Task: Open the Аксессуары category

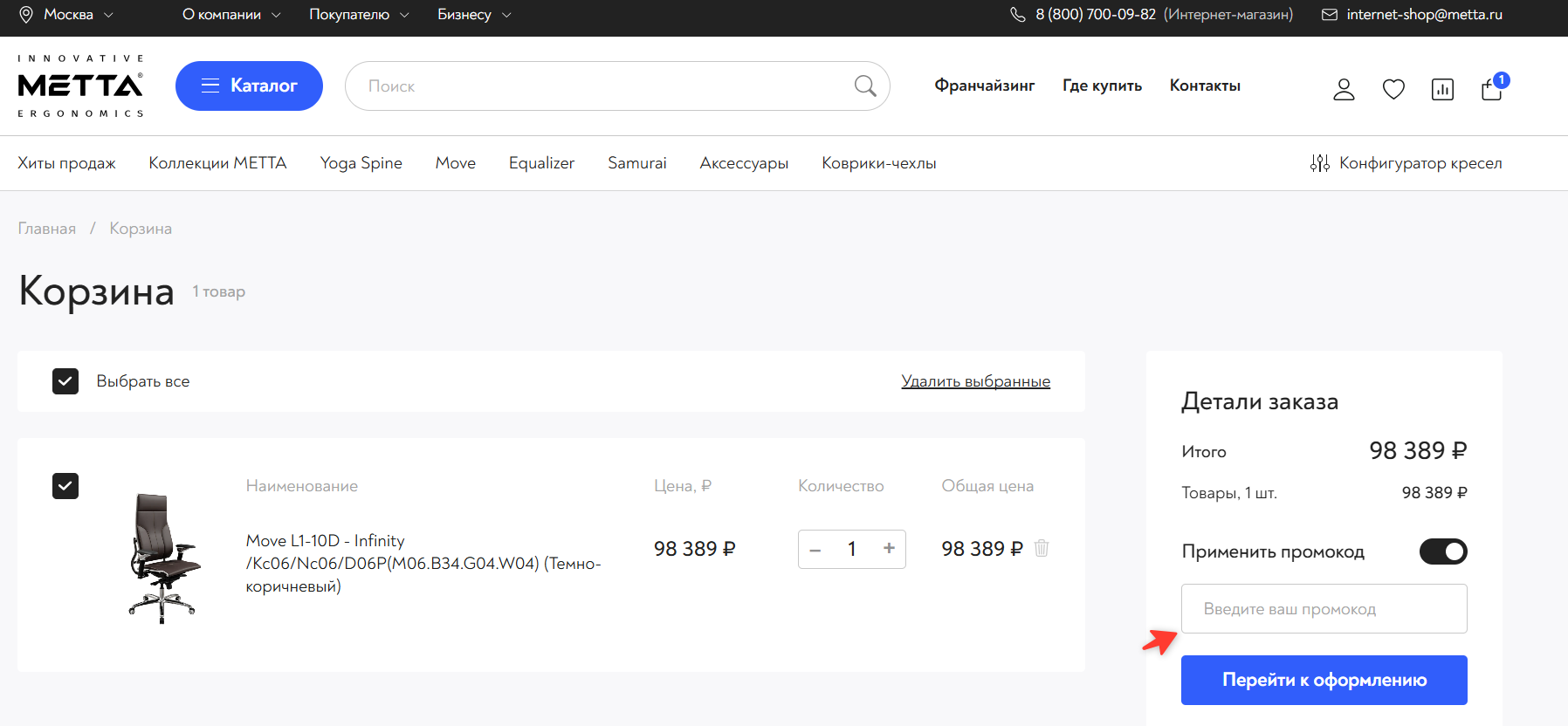Action: pyautogui.click(x=744, y=163)
